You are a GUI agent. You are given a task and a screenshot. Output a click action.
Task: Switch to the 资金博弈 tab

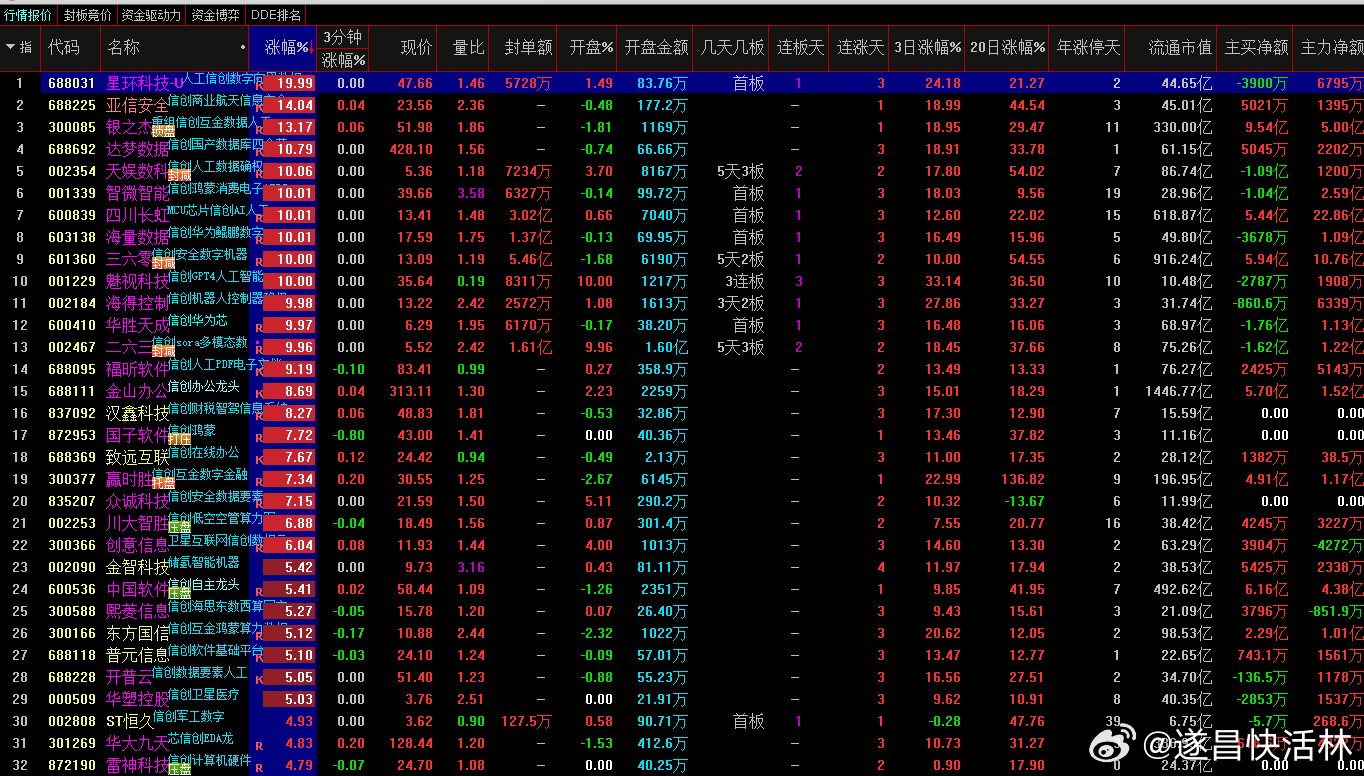point(215,15)
